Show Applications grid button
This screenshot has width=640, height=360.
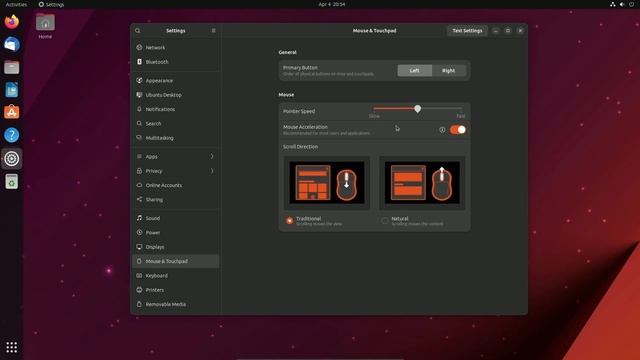tap(11, 347)
